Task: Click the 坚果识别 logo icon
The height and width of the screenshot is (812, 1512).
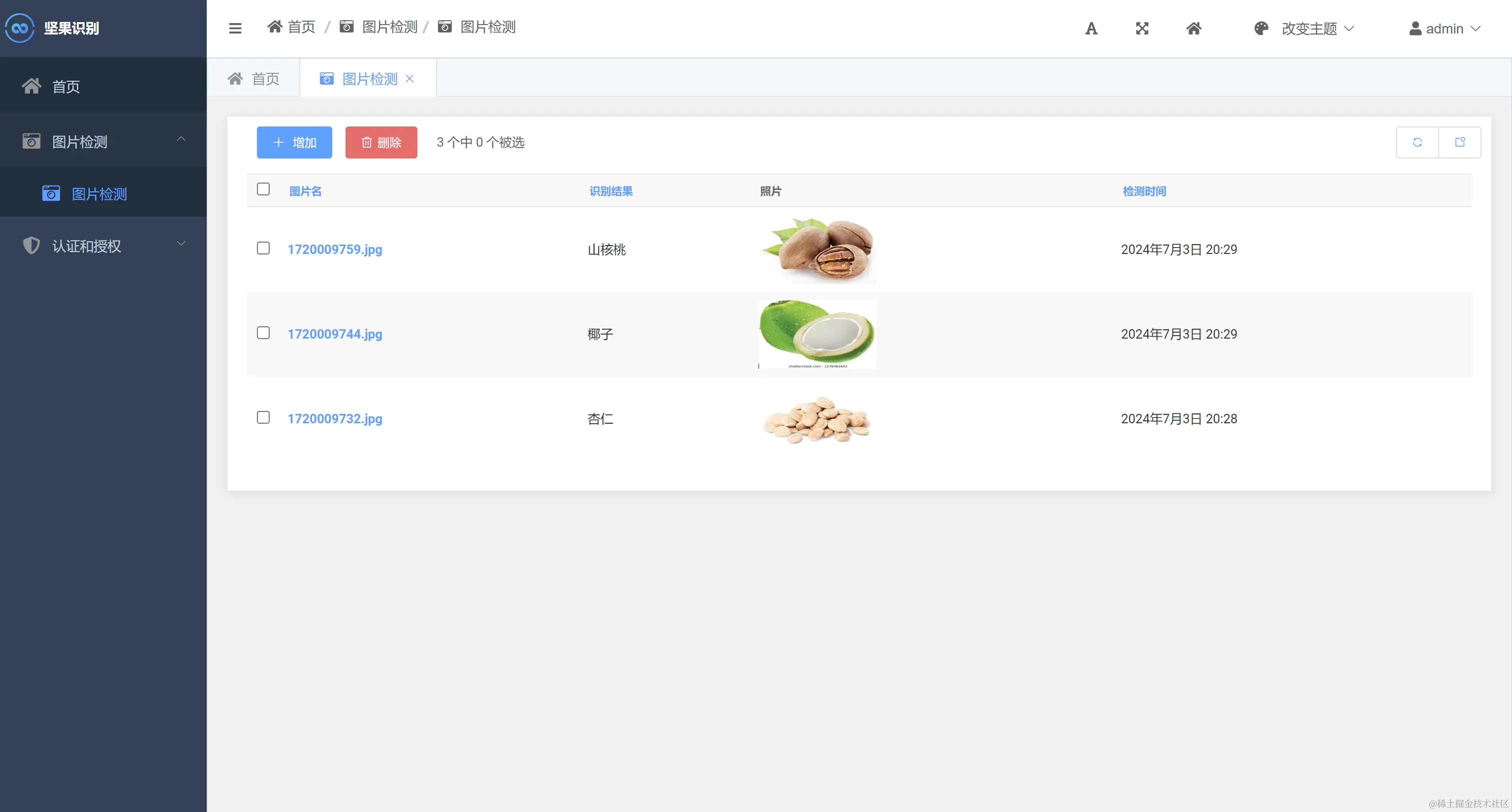Action: pyautogui.click(x=20, y=28)
